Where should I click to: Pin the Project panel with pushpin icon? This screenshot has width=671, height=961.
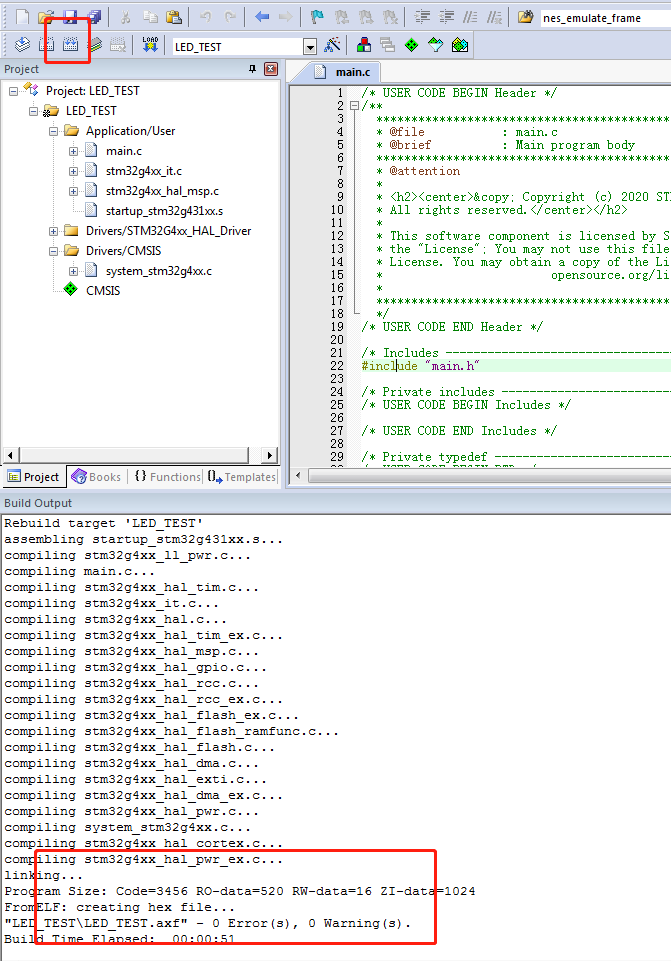point(252,69)
